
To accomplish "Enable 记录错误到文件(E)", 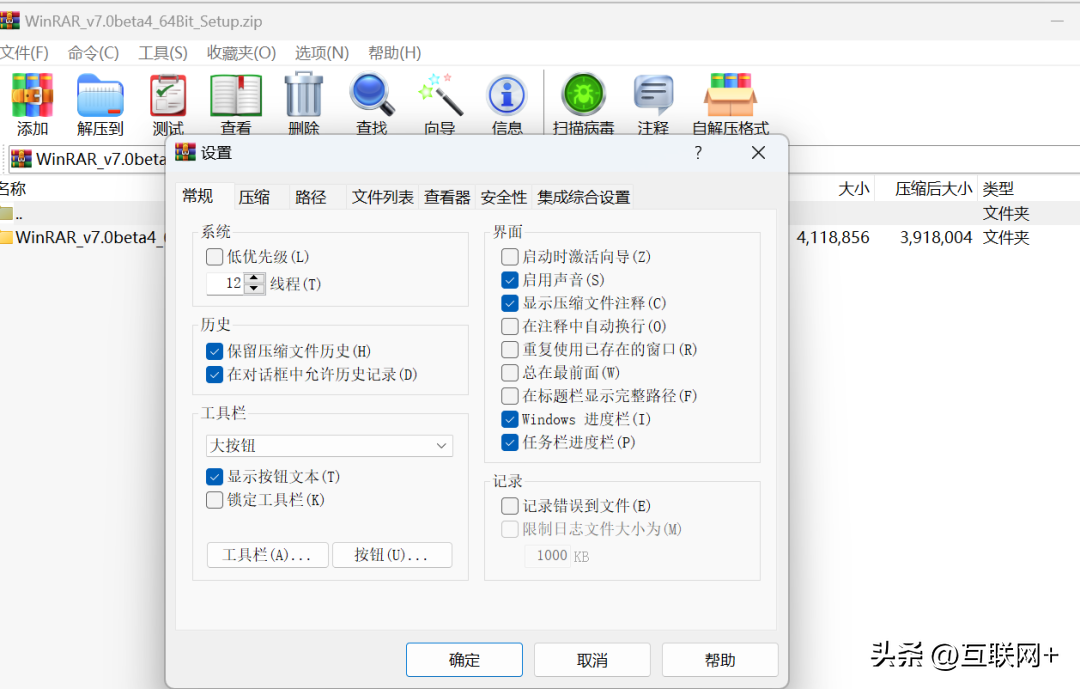I will click(510, 506).
